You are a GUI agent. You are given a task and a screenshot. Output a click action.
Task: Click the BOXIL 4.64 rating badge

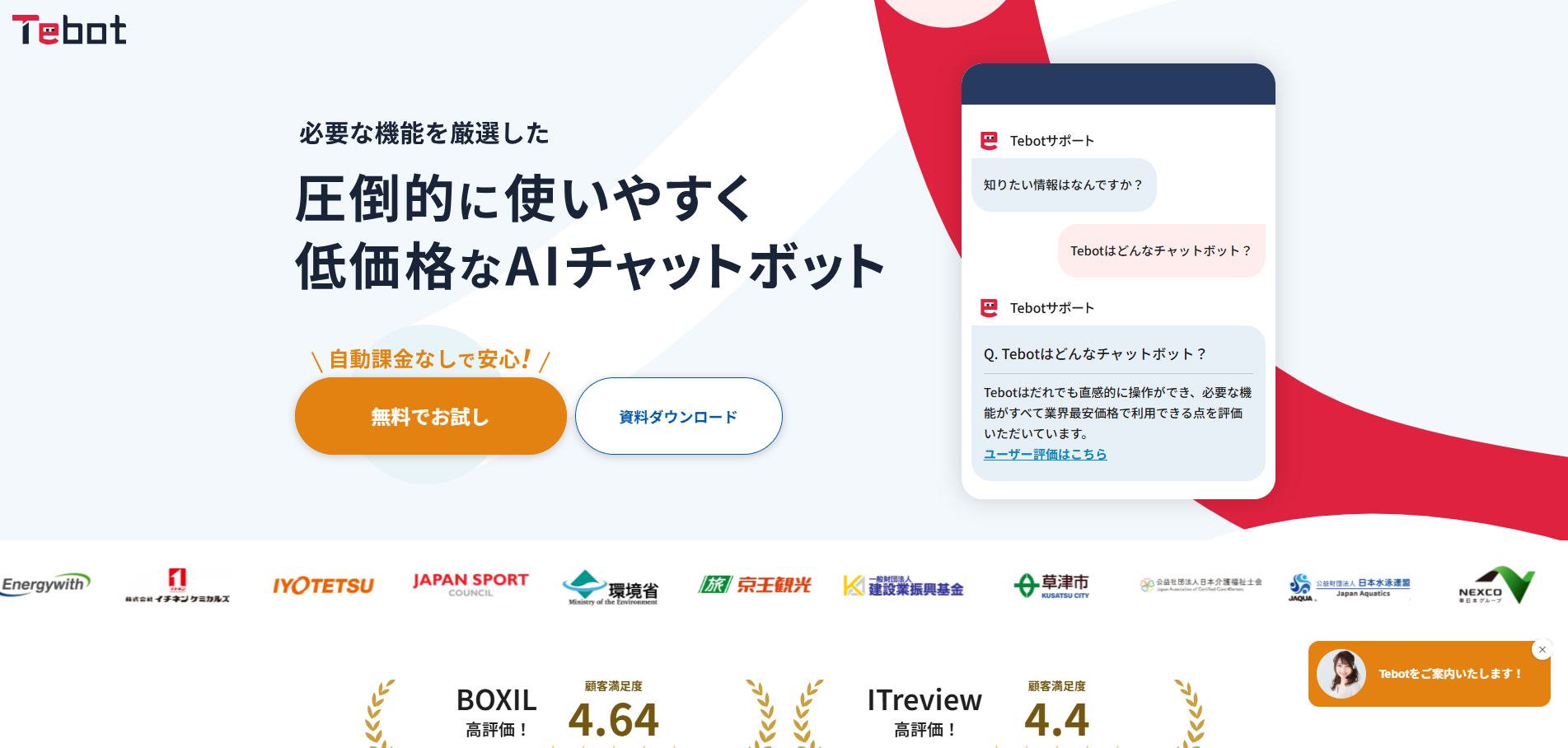tap(557, 713)
